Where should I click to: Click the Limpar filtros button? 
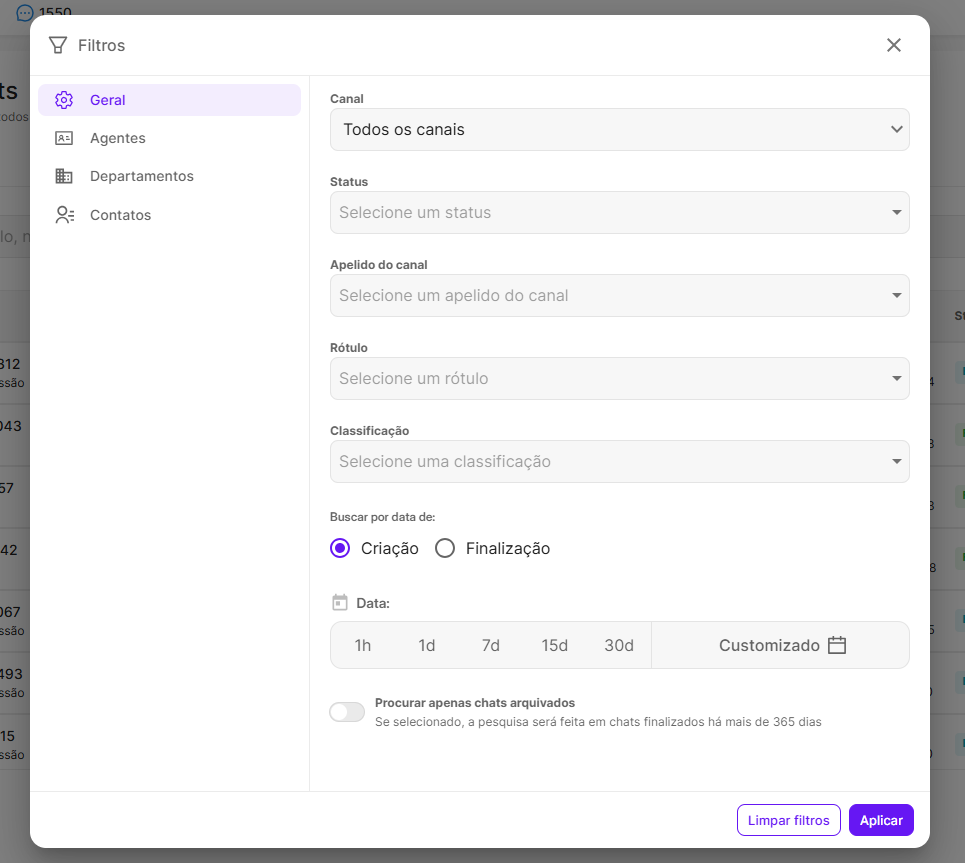(x=789, y=820)
